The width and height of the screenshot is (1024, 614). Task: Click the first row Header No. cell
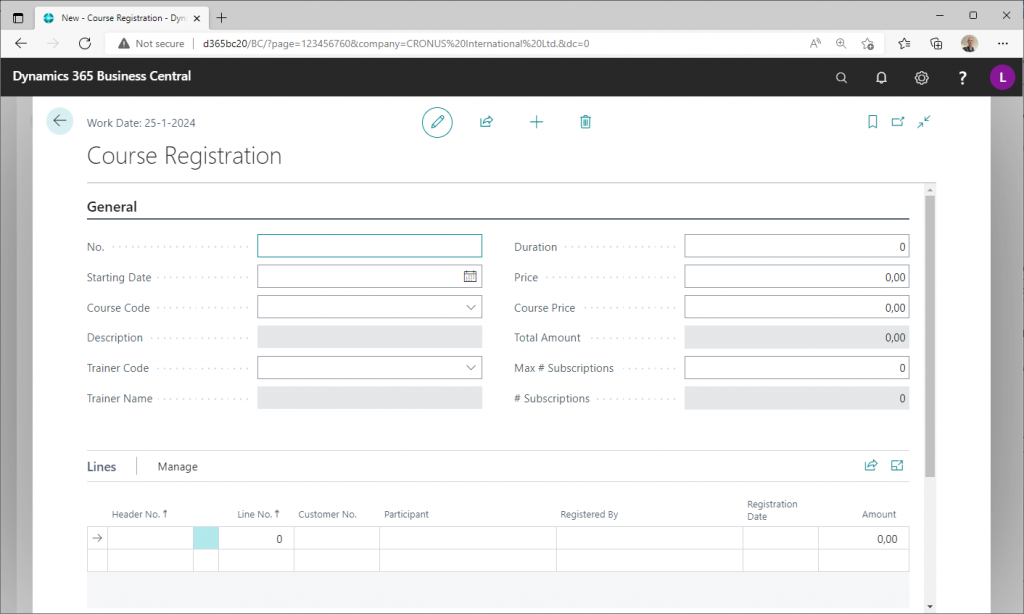tap(150, 538)
